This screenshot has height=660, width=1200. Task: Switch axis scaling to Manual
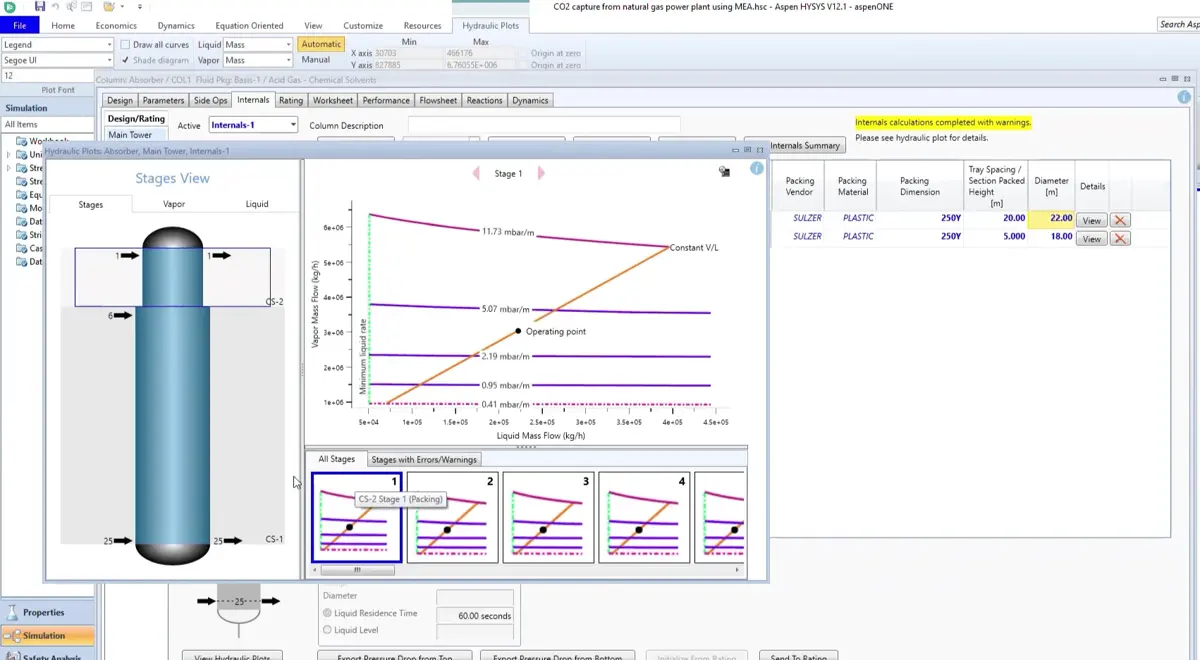[x=316, y=60]
